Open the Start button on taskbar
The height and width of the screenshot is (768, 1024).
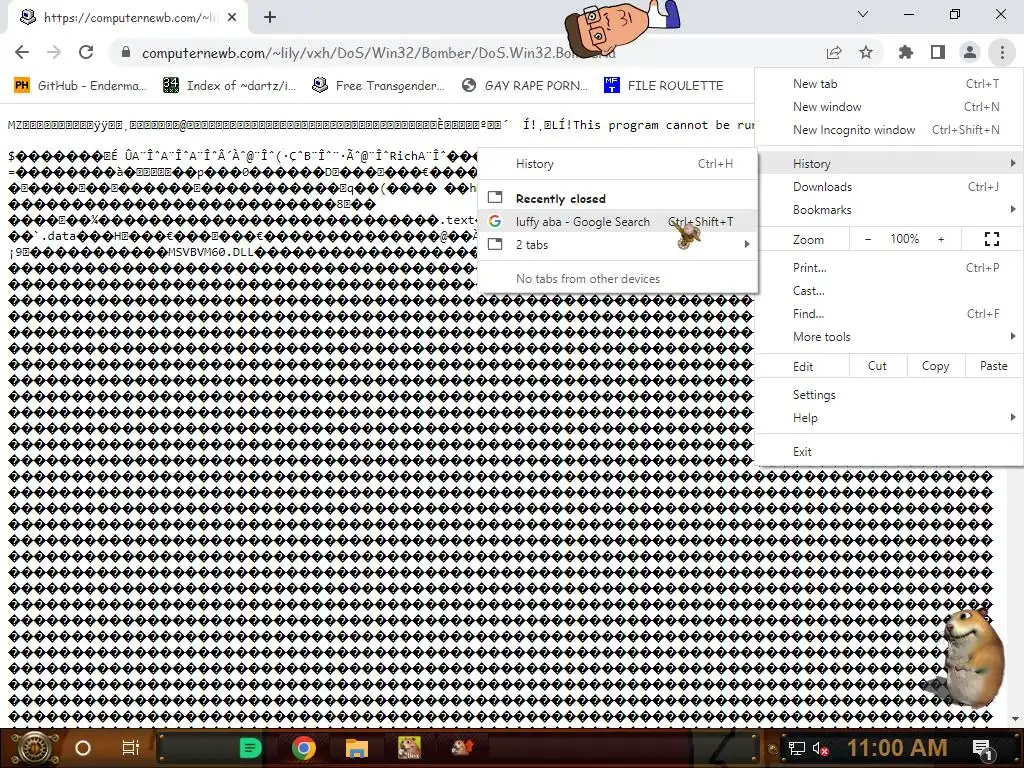pos(33,748)
